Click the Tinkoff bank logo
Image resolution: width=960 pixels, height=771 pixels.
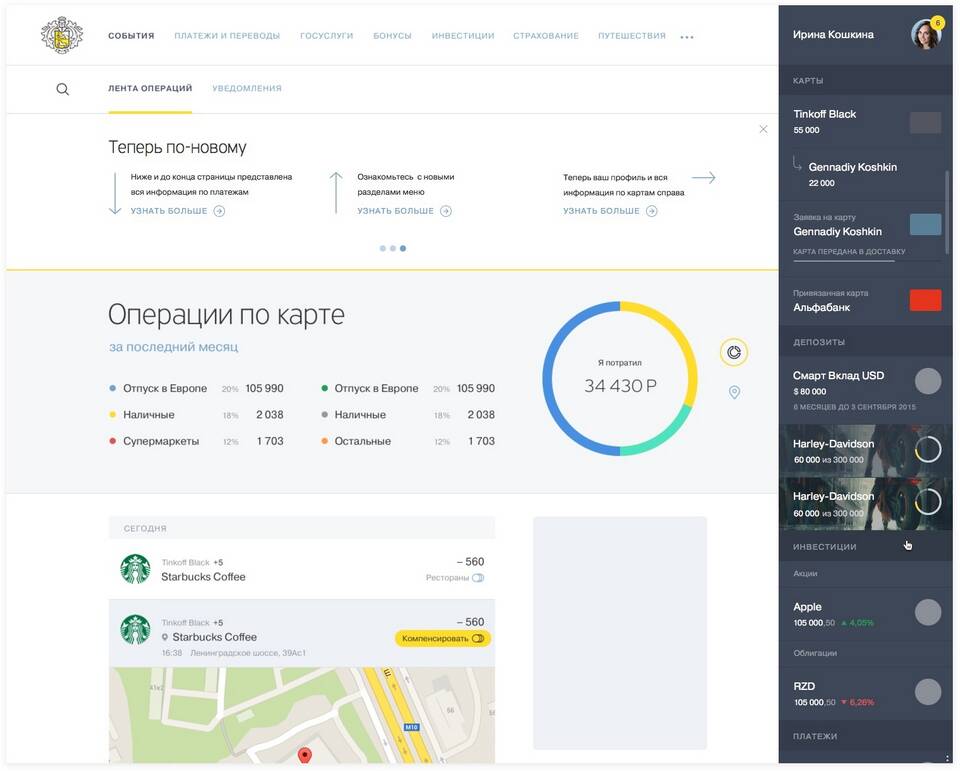62,36
